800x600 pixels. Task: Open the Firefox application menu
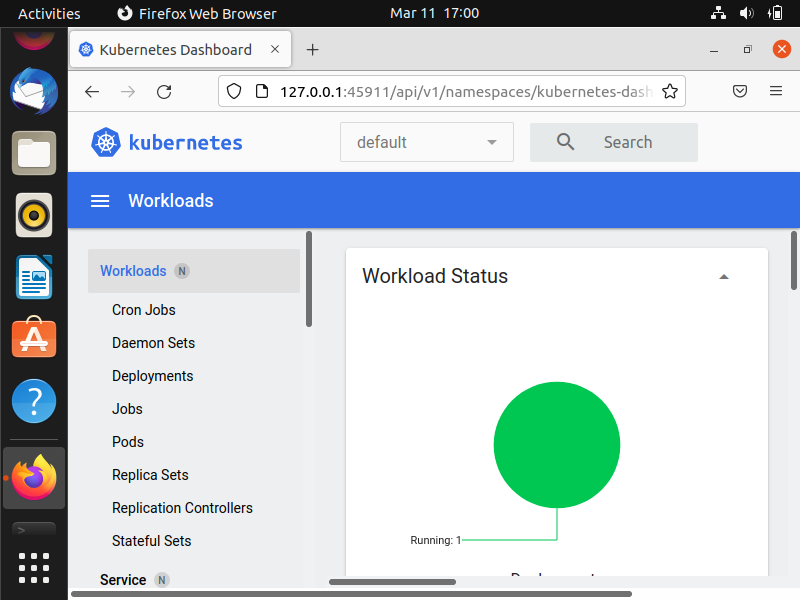tap(776, 91)
